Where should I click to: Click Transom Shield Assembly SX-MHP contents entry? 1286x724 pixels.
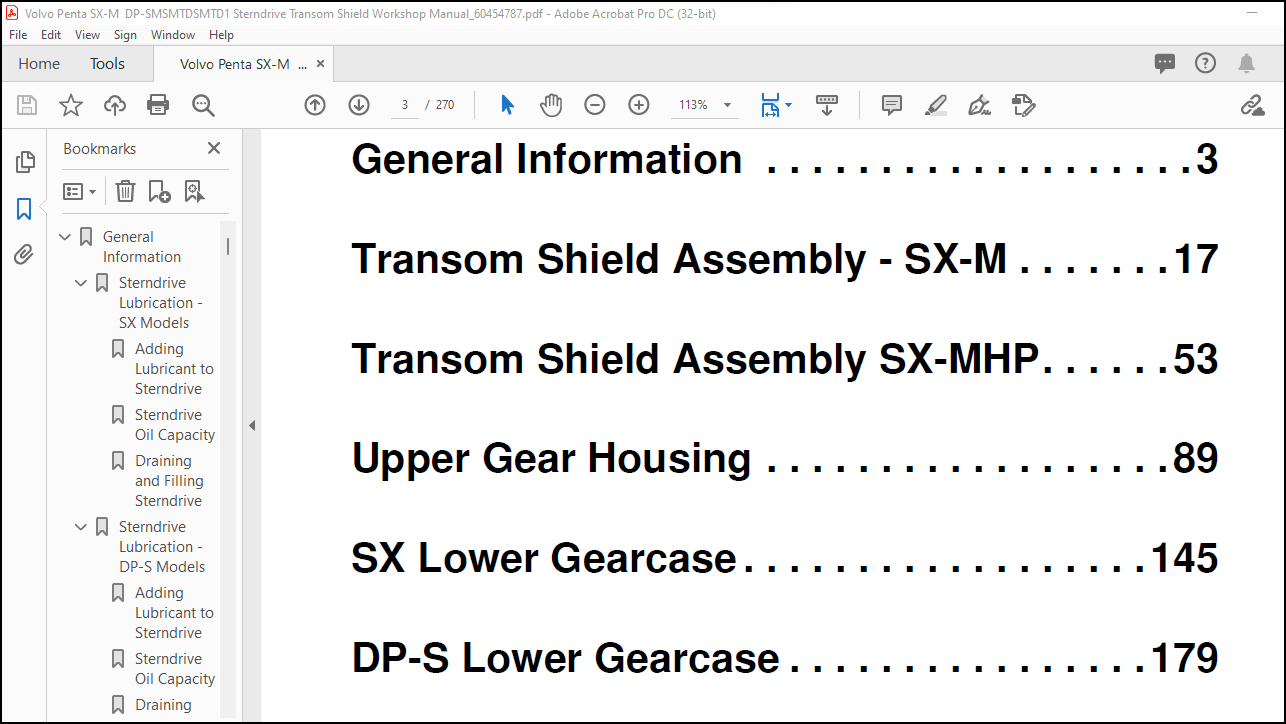pyautogui.click(x=785, y=359)
